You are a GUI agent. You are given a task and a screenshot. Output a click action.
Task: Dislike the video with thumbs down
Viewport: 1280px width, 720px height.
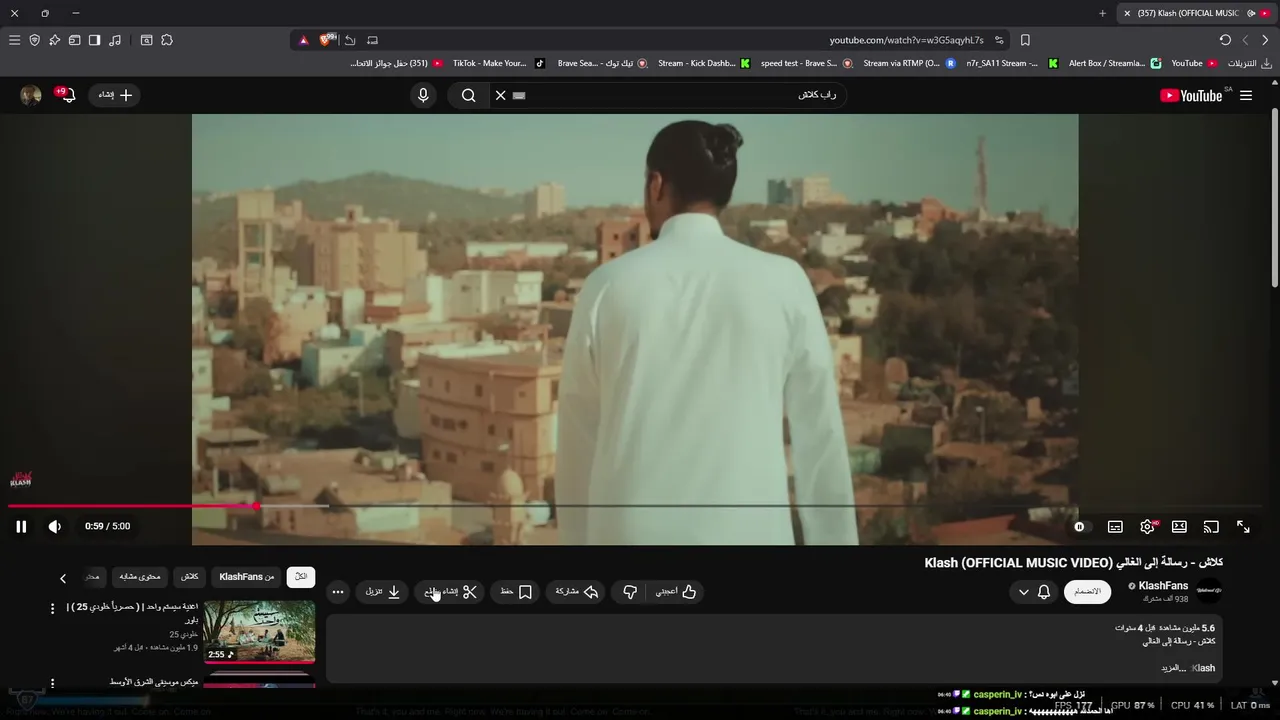pos(630,592)
